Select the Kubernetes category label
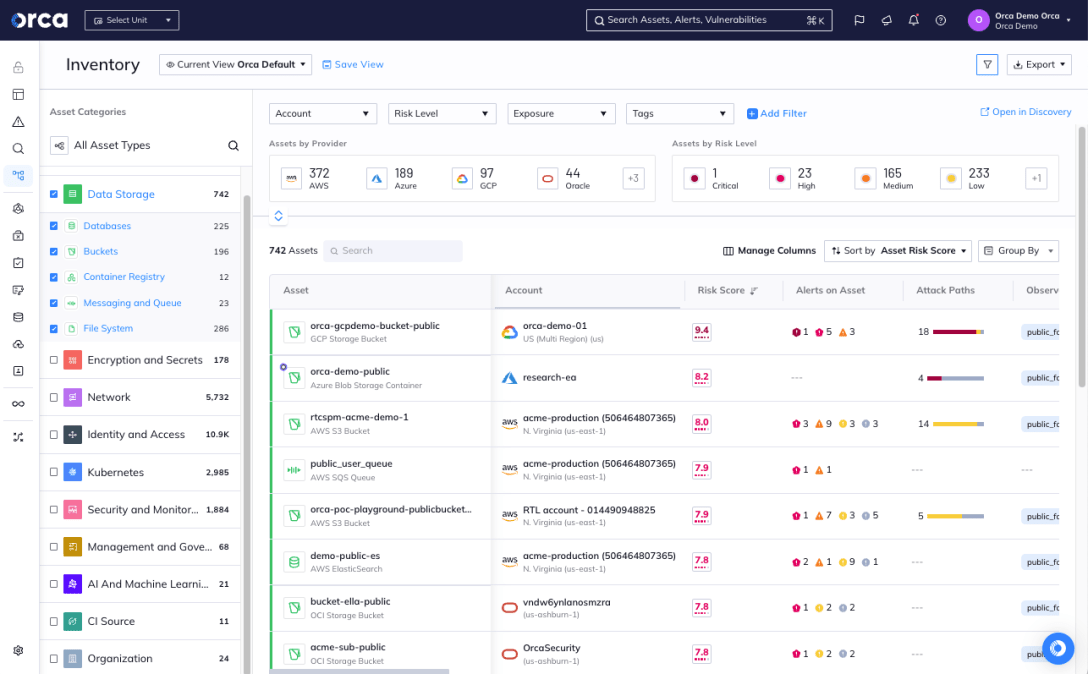 pos(116,472)
